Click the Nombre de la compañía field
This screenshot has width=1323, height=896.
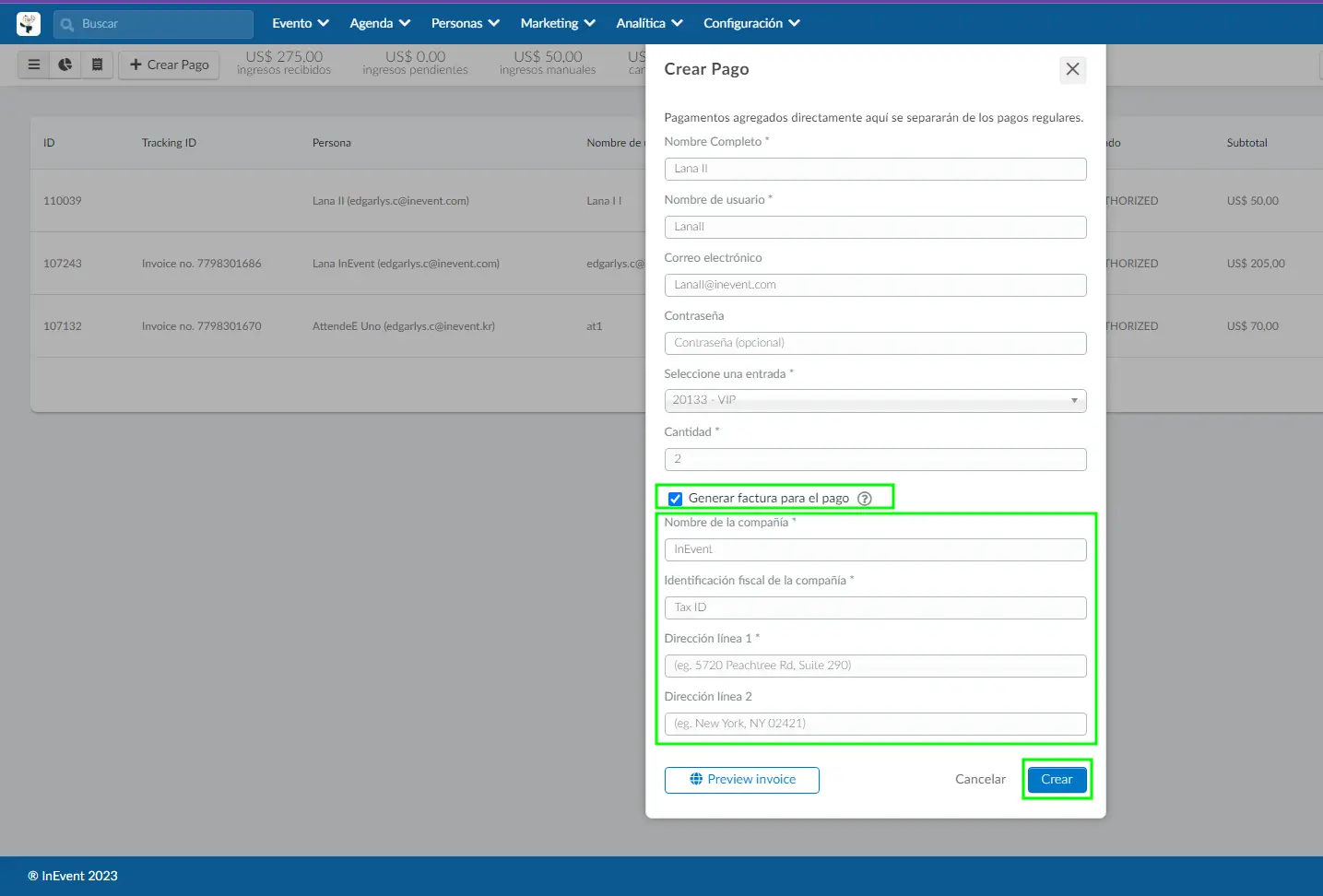tap(875, 549)
